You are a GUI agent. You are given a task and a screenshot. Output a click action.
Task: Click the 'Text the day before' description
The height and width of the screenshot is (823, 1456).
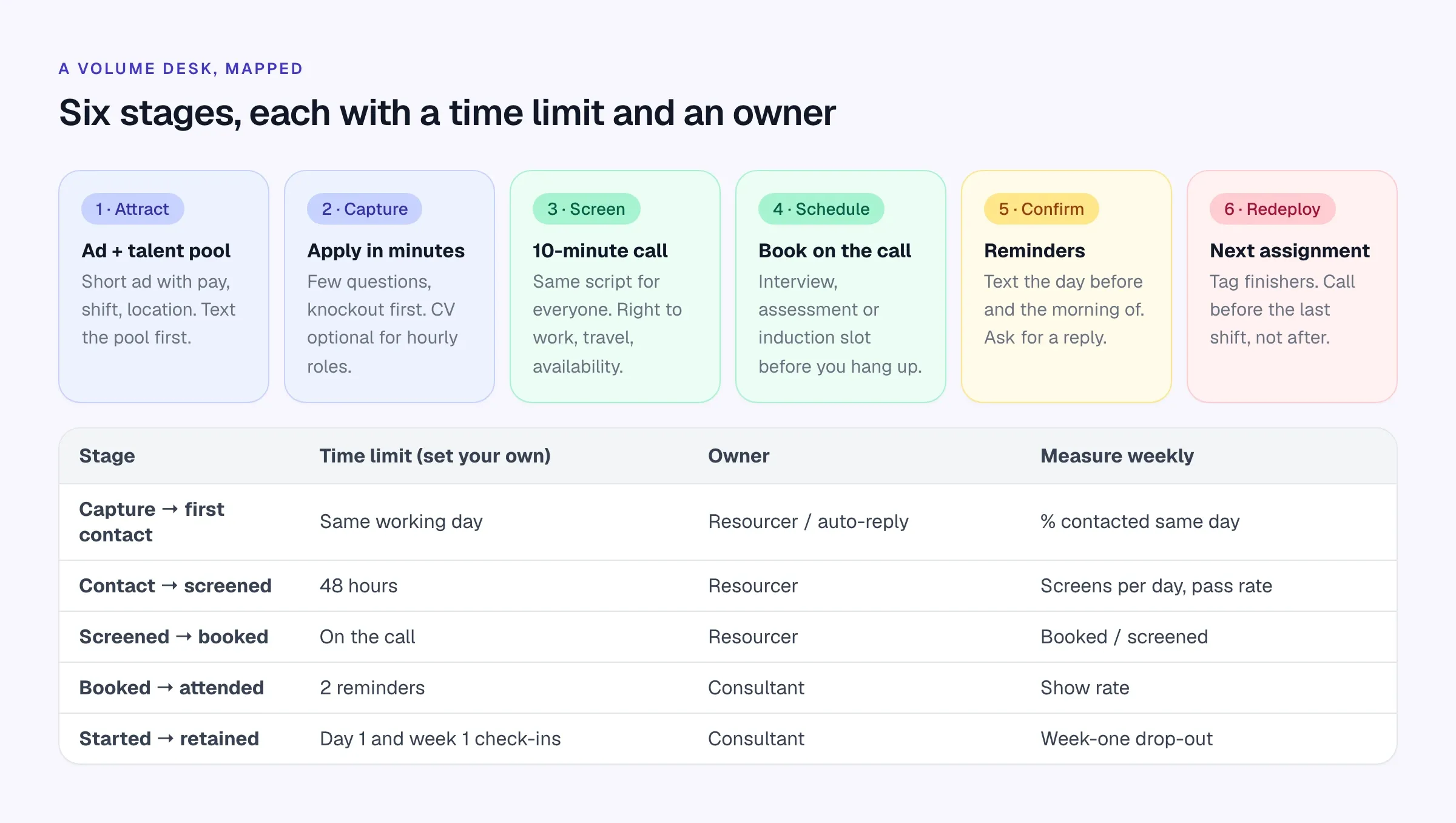coord(1064,310)
